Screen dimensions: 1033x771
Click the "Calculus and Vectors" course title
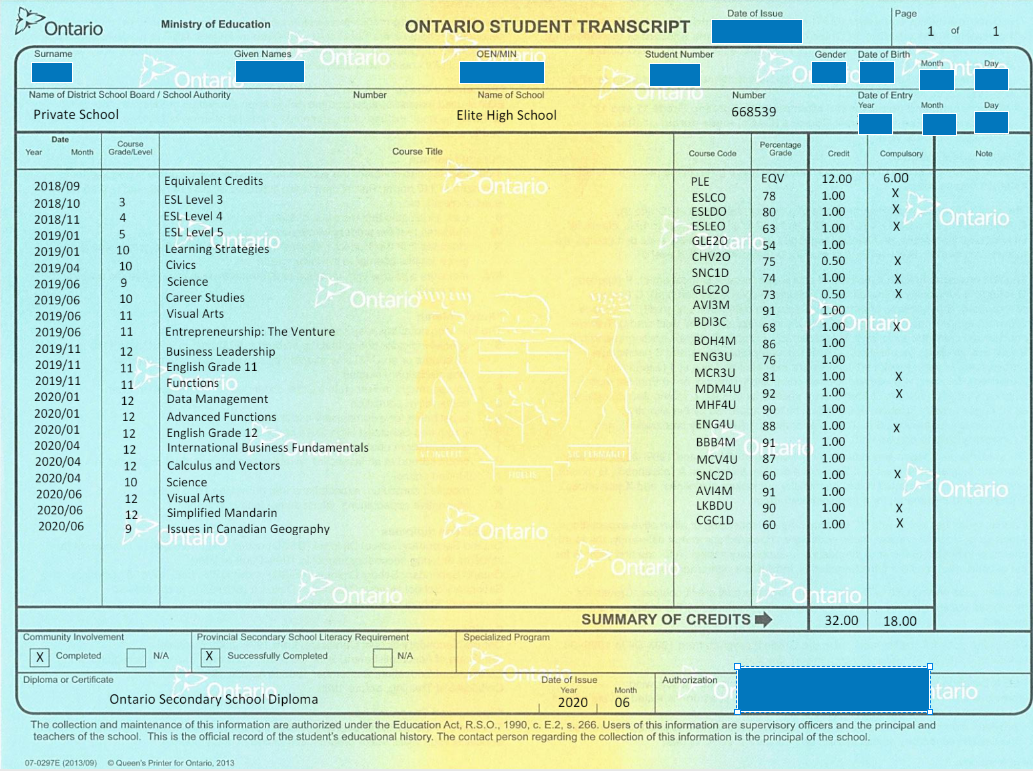point(223,466)
